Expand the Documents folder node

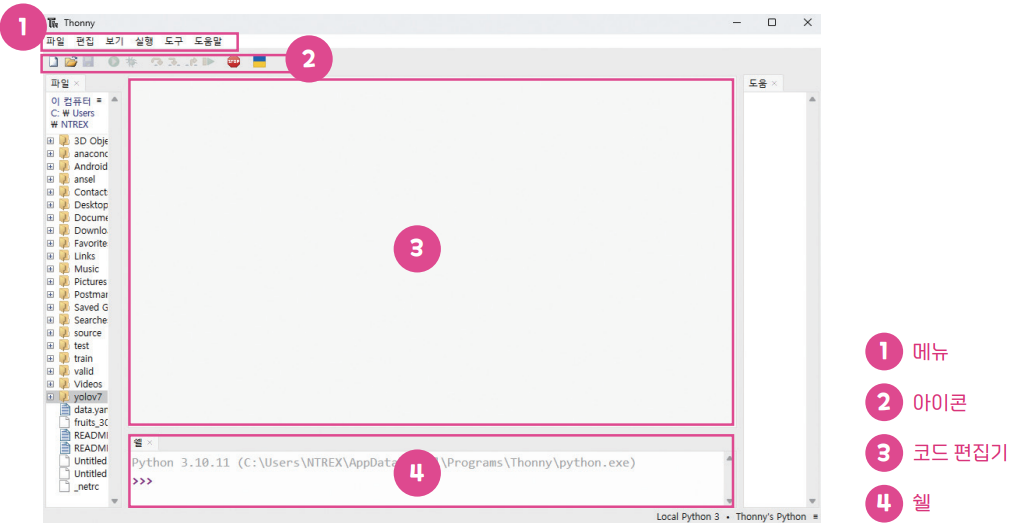coord(50,218)
